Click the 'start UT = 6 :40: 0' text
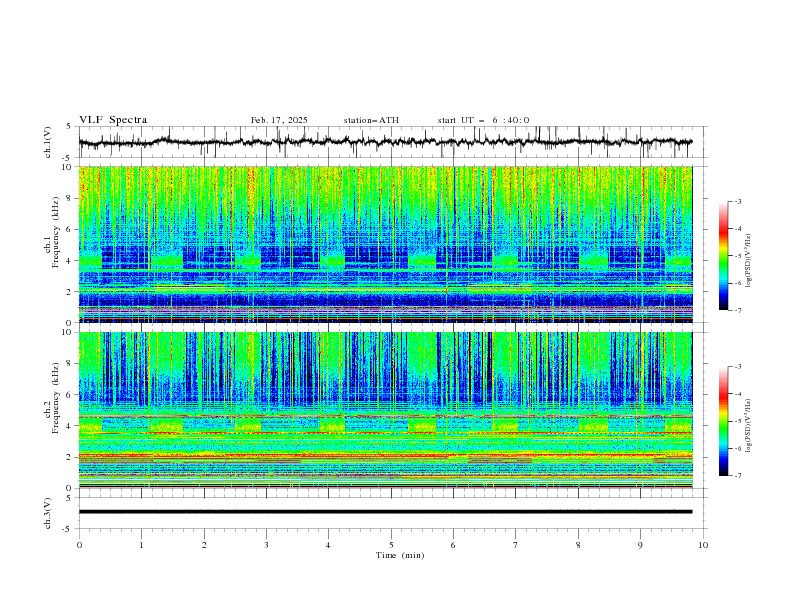 483,120
